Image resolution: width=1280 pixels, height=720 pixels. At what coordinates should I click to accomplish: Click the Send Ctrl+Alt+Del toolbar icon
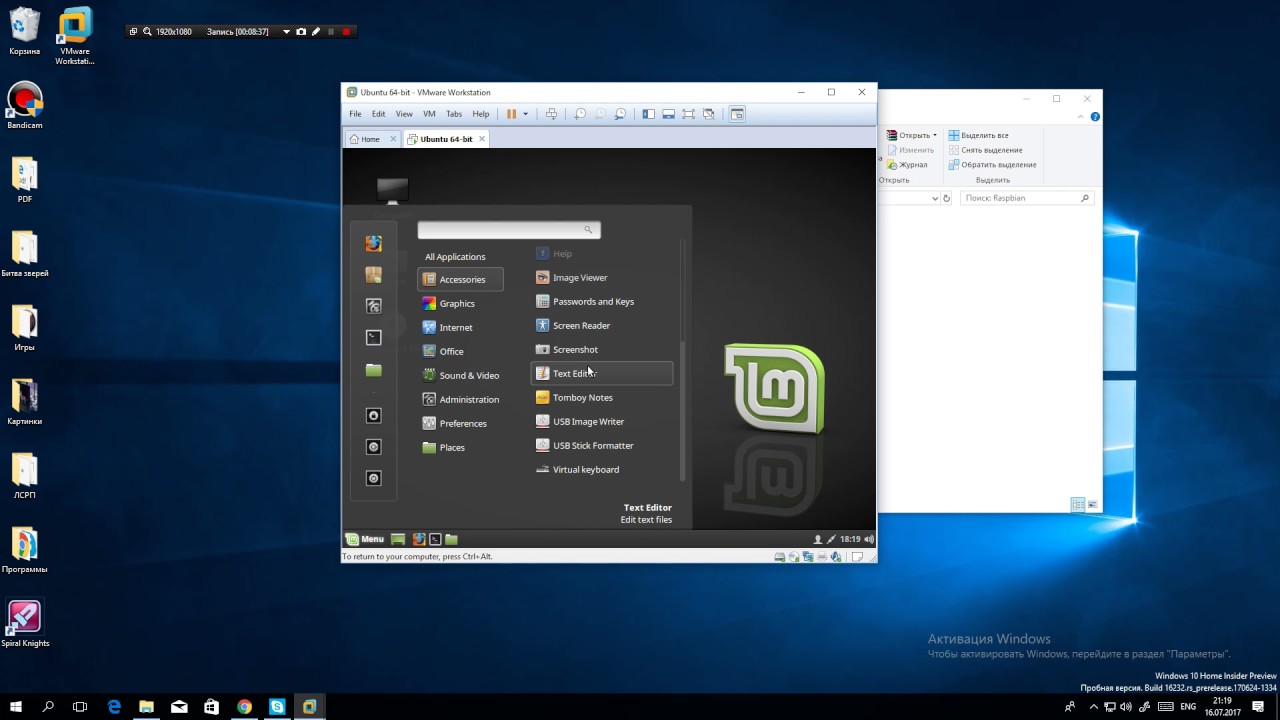[551, 114]
